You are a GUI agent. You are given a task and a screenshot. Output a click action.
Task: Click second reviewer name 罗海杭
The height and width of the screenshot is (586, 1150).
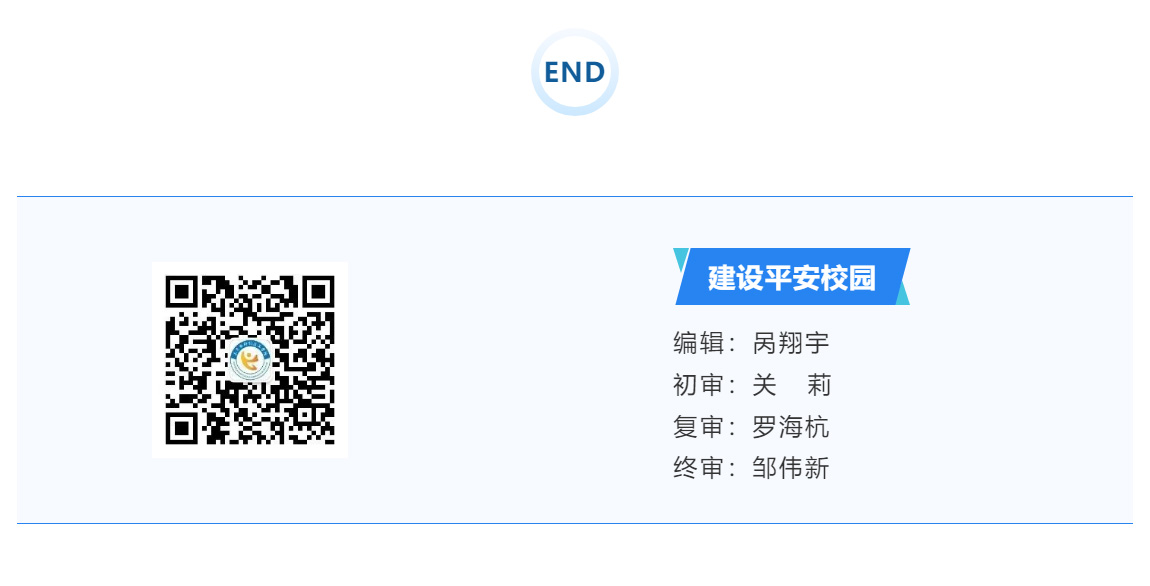(791, 427)
